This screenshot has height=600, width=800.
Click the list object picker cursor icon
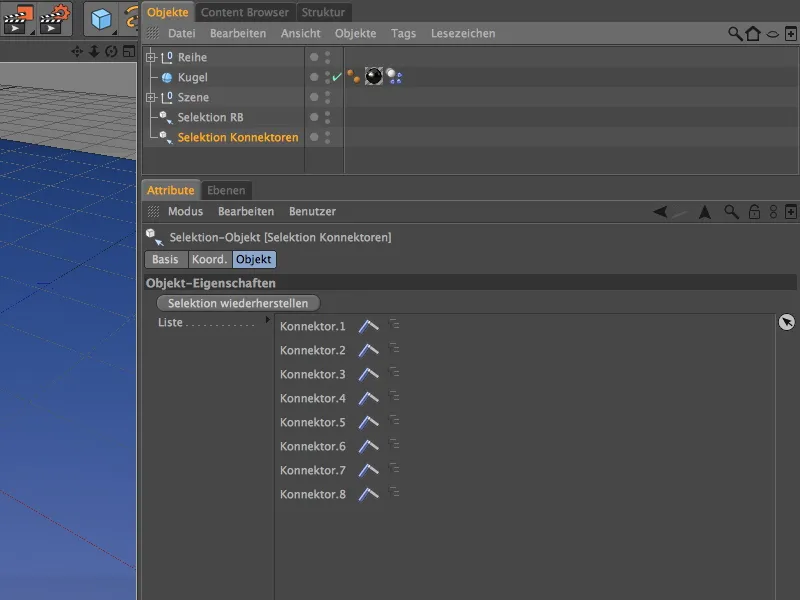pyautogui.click(x=786, y=322)
